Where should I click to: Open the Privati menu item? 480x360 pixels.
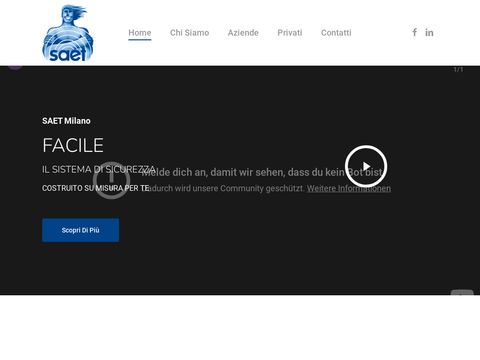click(290, 33)
